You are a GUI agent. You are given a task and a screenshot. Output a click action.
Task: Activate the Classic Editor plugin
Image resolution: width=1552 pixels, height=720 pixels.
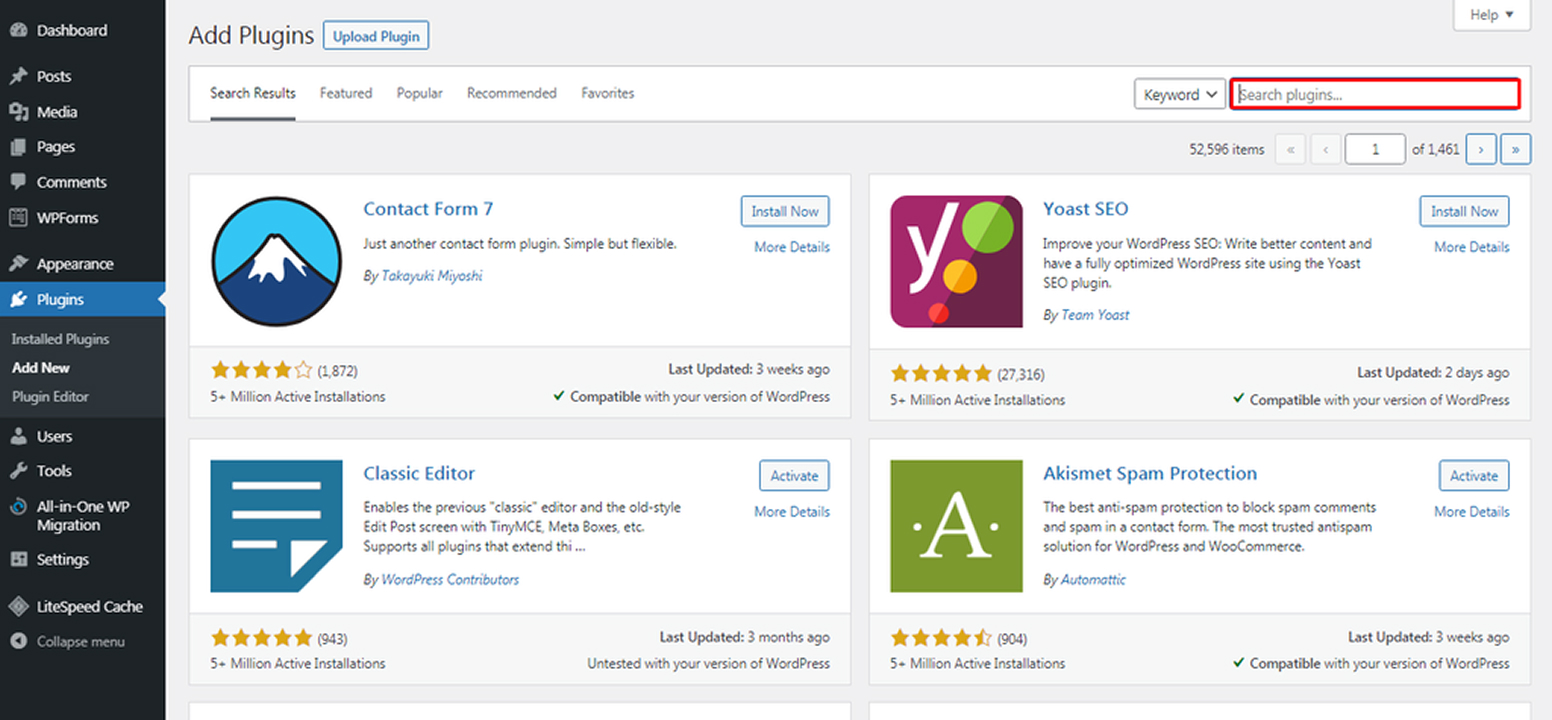793,475
